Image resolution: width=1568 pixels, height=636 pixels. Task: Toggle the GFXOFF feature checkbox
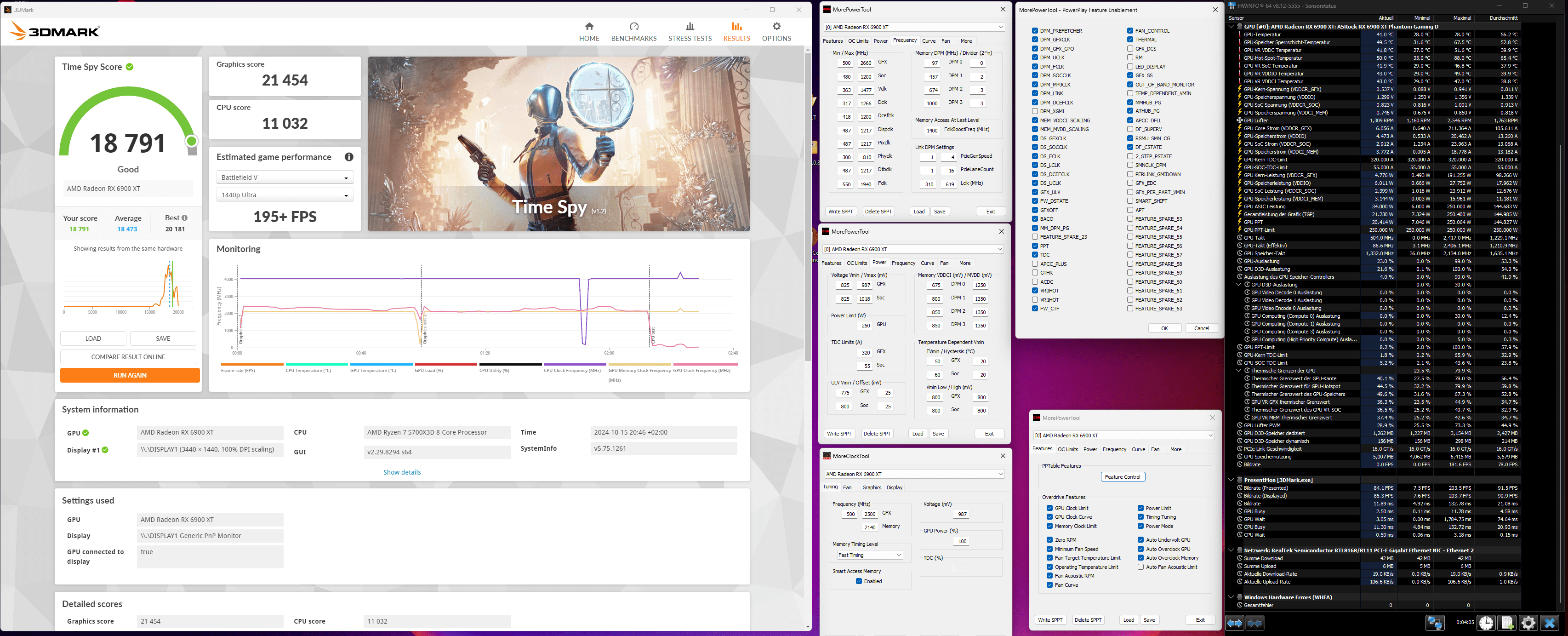(x=1035, y=210)
